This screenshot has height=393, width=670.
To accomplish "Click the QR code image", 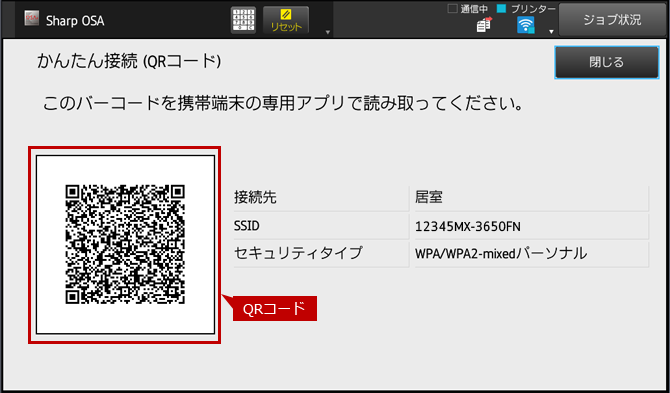I will 125,244.
